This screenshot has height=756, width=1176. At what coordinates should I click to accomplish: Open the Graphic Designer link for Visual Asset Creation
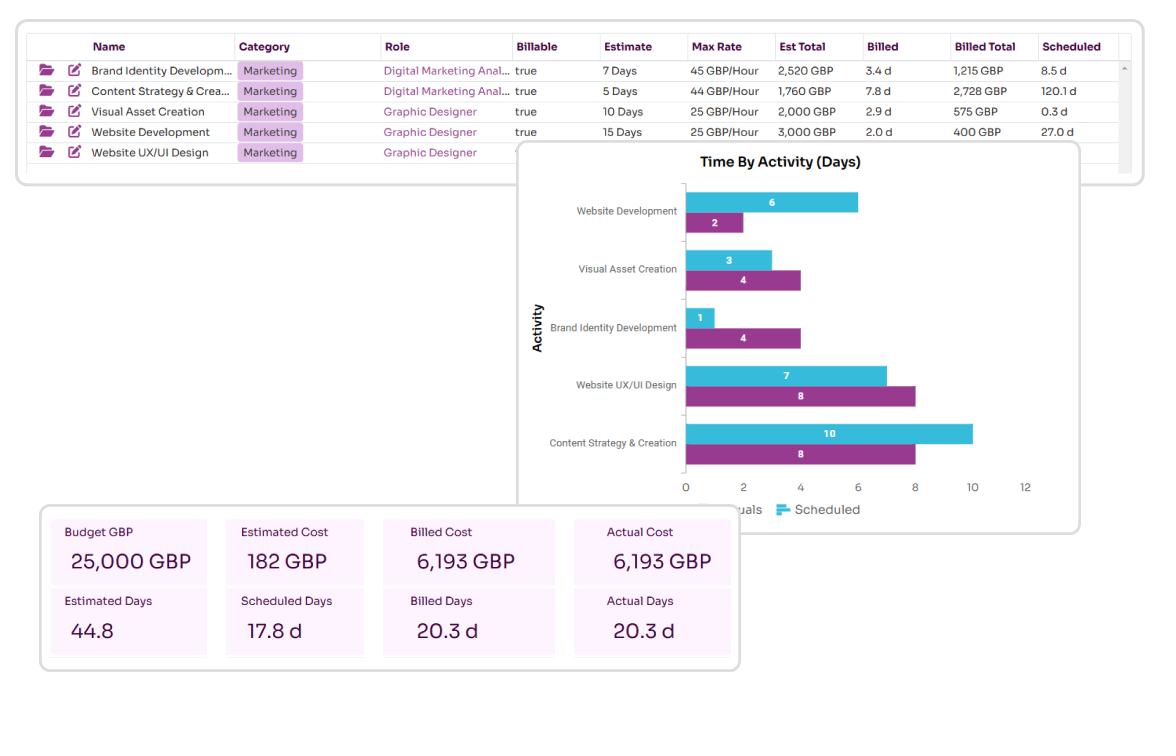tap(430, 111)
